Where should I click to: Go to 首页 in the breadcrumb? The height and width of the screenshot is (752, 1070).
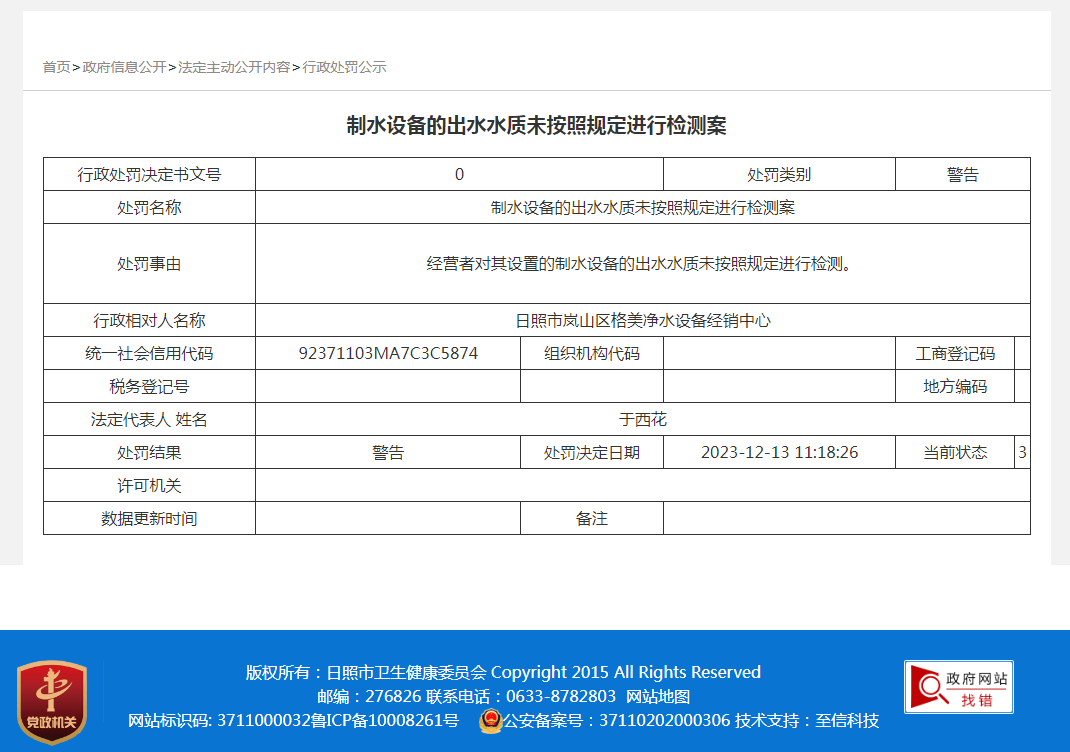(x=56, y=67)
